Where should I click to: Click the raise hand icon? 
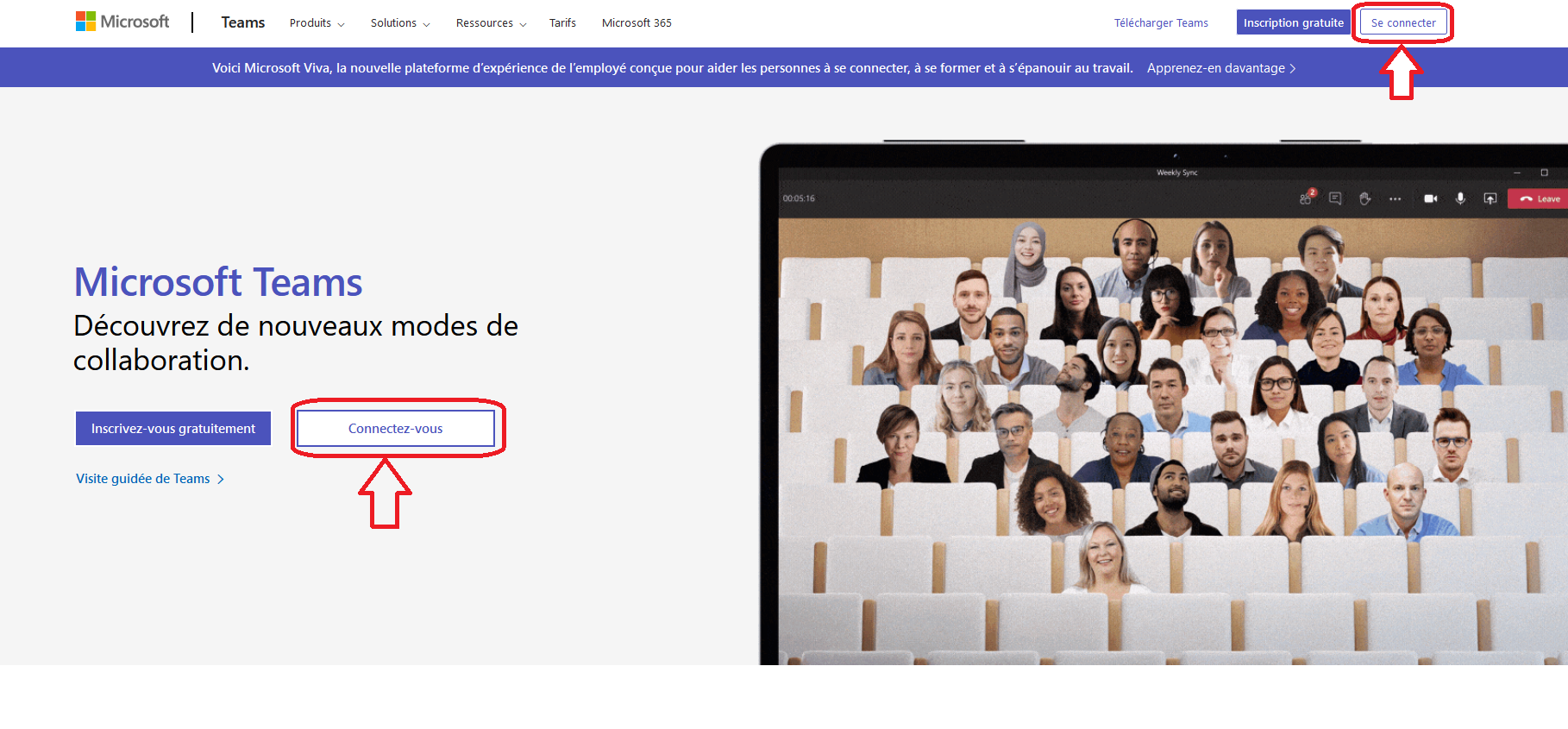point(1364,198)
